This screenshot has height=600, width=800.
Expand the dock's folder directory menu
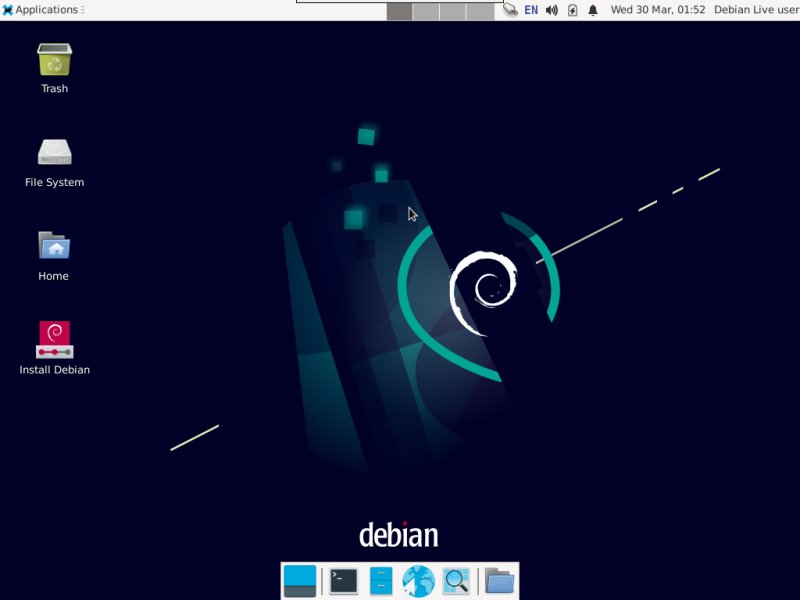tap(499, 581)
